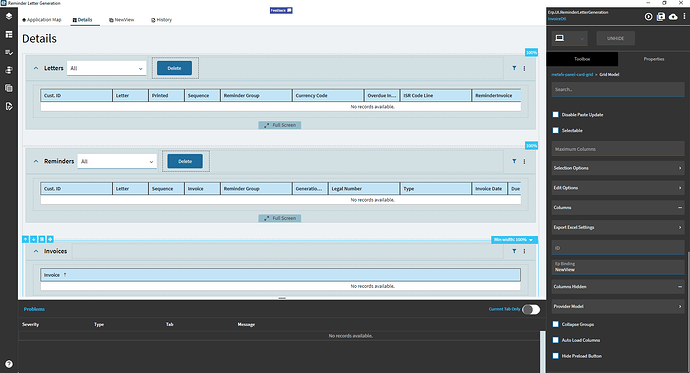Click the save layout icon at top right
Image resolution: width=690 pixels, height=373 pixels.
(x=661, y=17)
